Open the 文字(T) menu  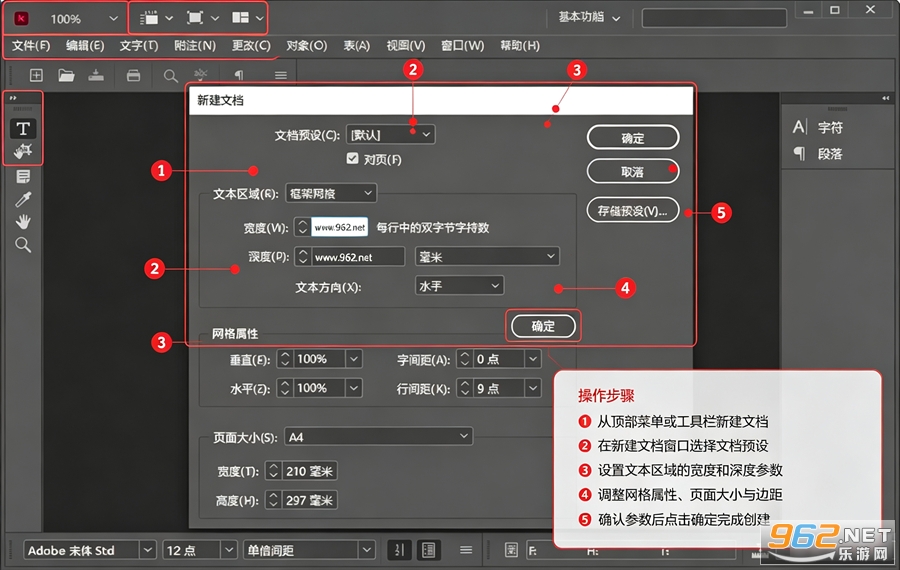139,45
